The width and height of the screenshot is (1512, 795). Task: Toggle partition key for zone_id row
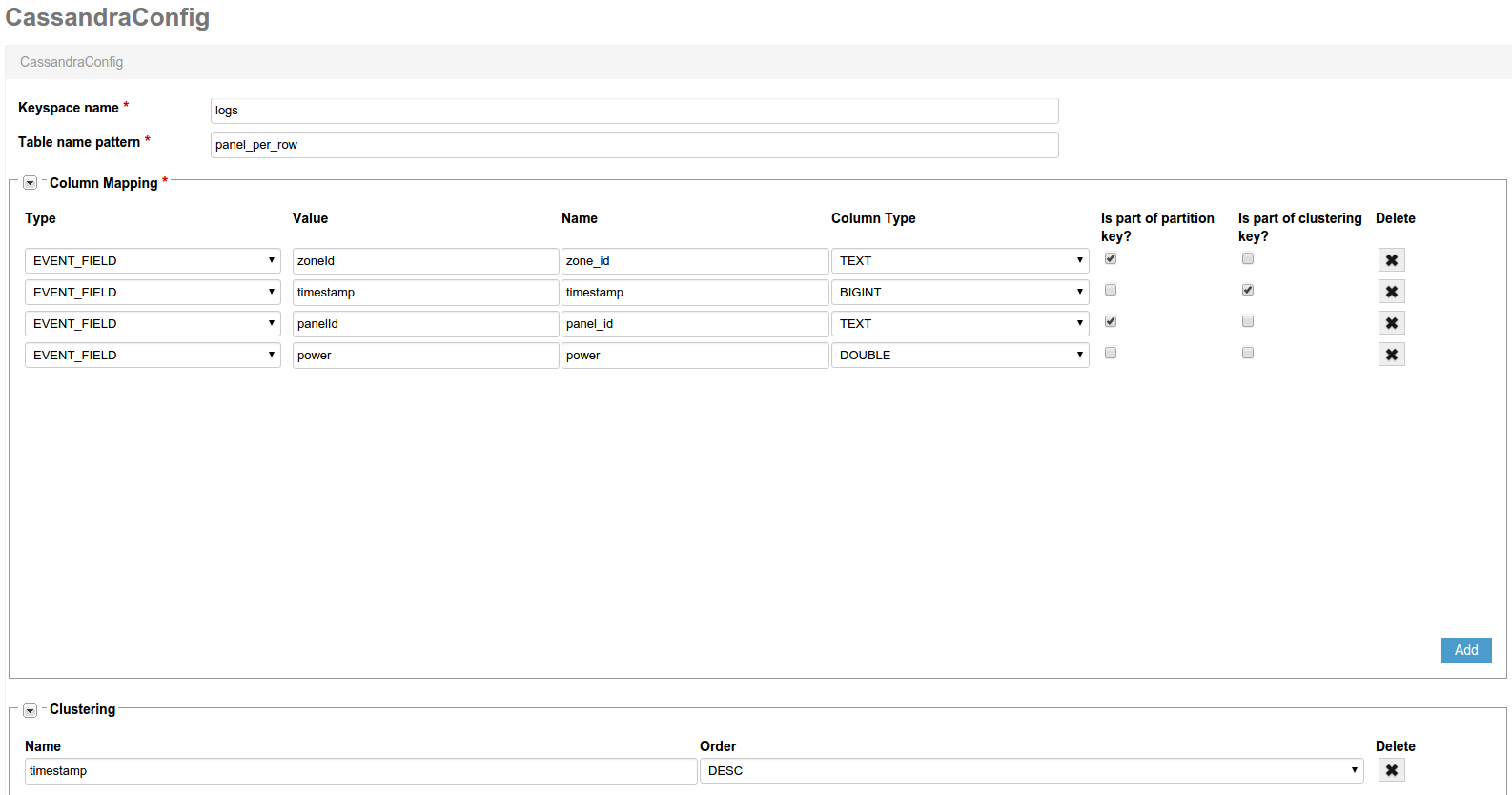pos(1111,258)
